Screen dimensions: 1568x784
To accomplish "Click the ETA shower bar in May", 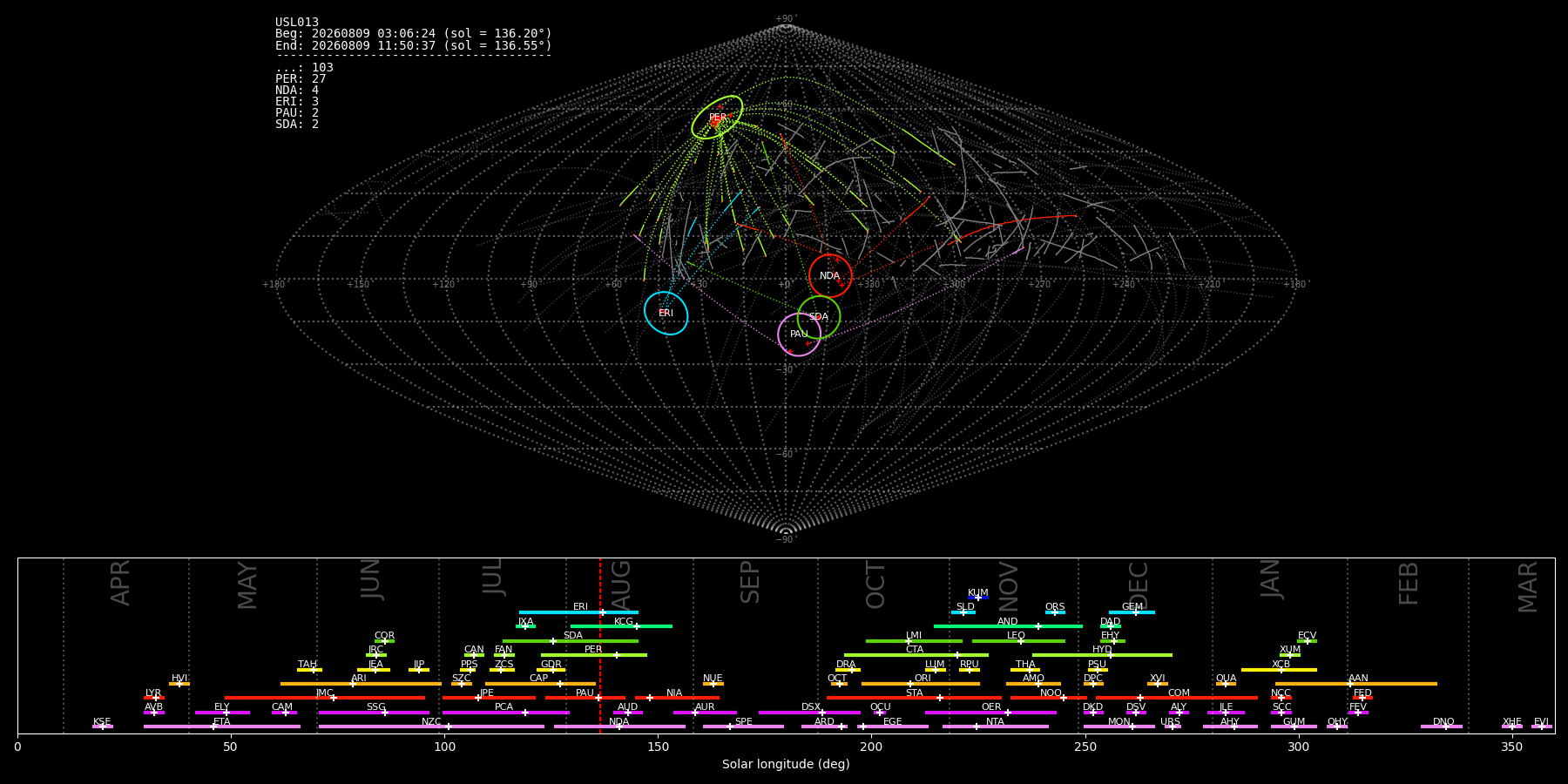I will coord(222,727).
